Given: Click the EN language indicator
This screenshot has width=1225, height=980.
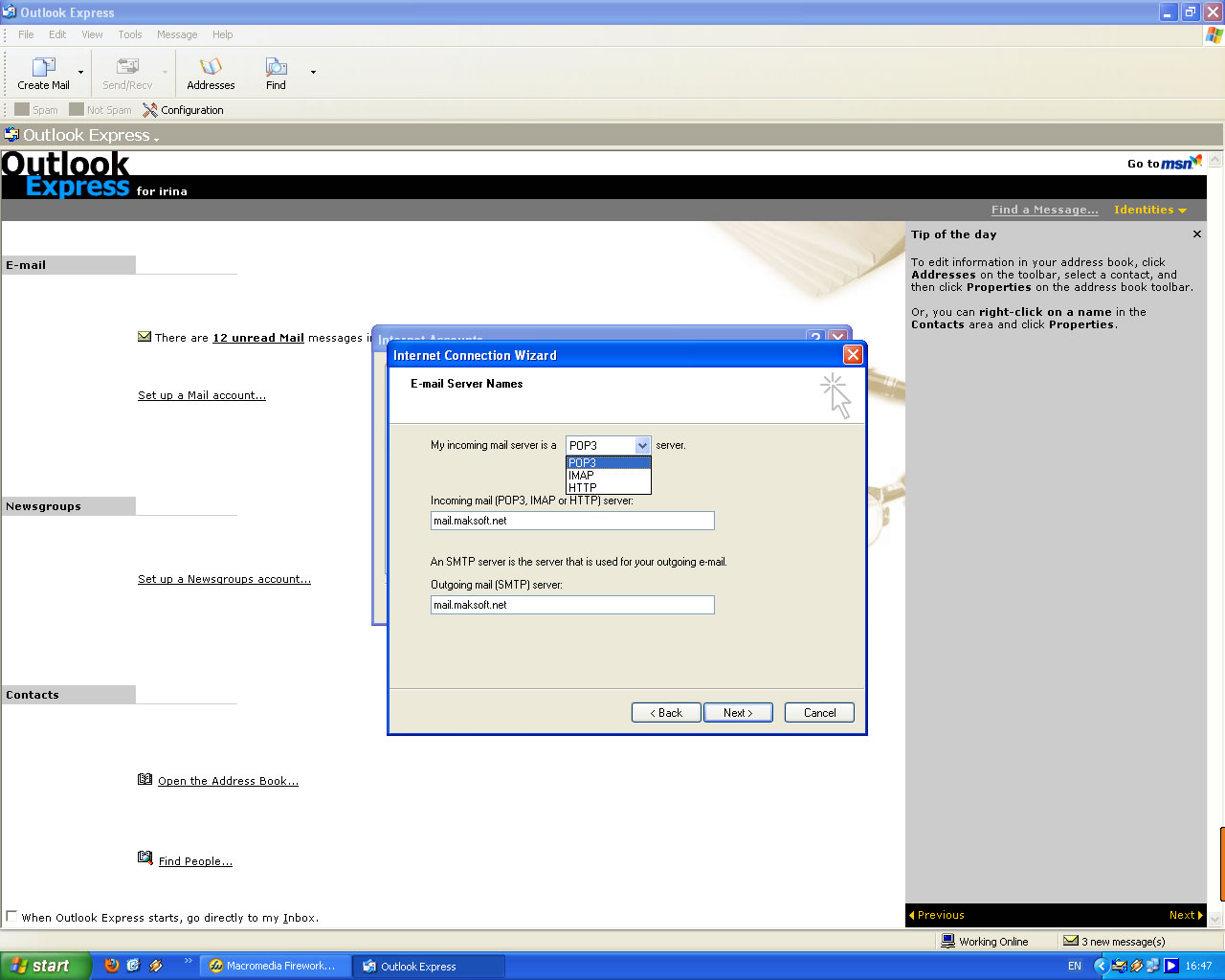Looking at the screenshot, I should coord(1075,966).
